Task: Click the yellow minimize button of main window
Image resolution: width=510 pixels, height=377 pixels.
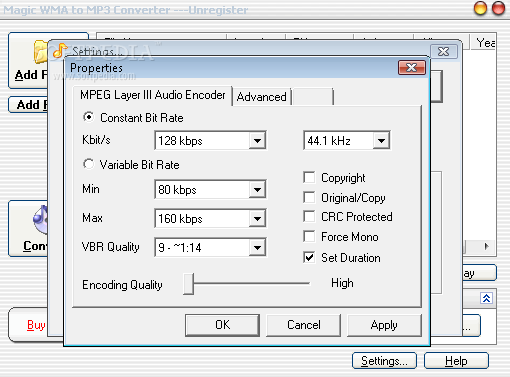Action: click(480, 9)
